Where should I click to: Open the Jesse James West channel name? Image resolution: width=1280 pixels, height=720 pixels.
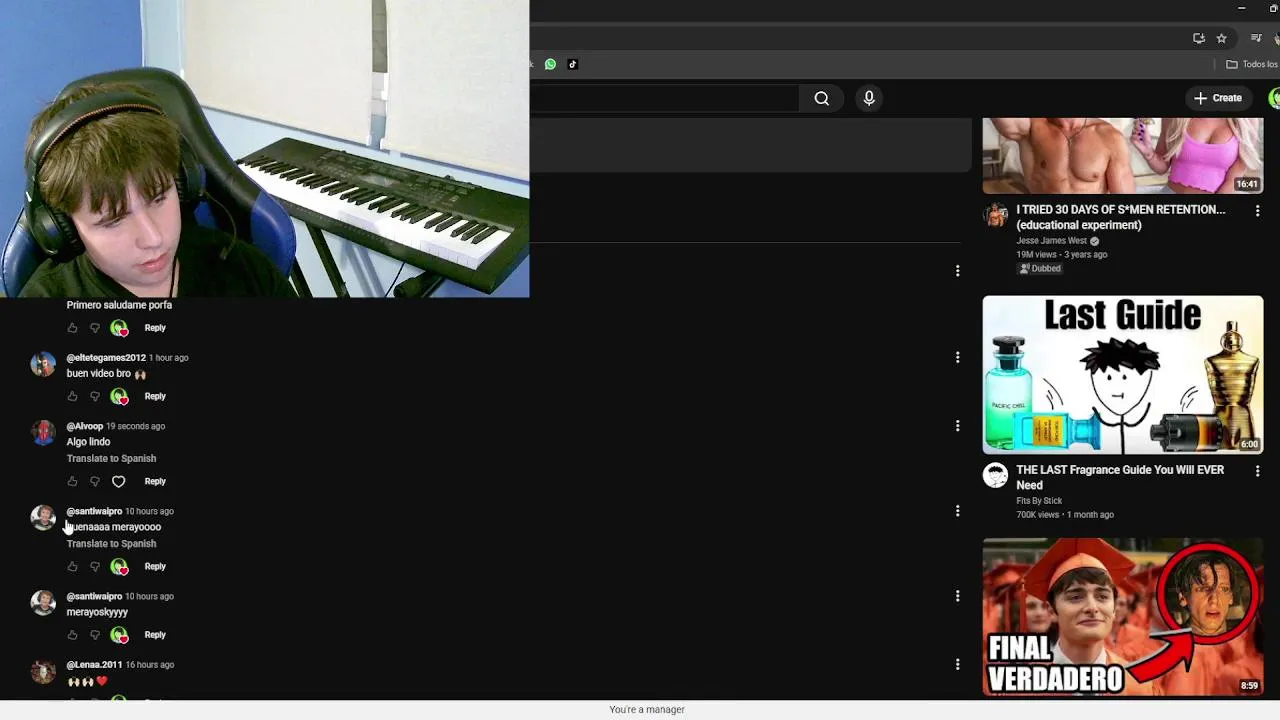[x=1051, y=241]
